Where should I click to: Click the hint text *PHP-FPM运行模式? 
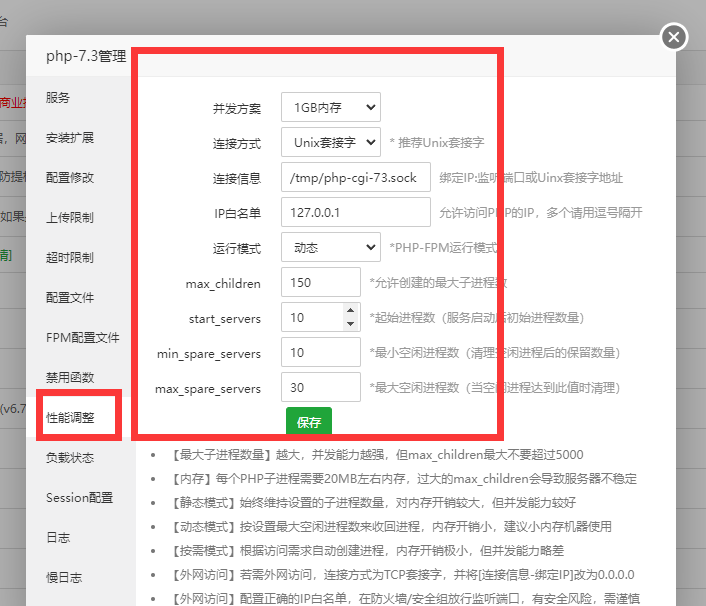click(443, 248)
